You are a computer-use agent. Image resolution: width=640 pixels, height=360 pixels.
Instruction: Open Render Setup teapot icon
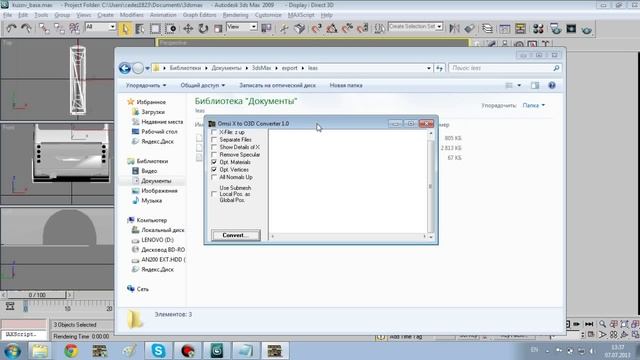point(556,28)
